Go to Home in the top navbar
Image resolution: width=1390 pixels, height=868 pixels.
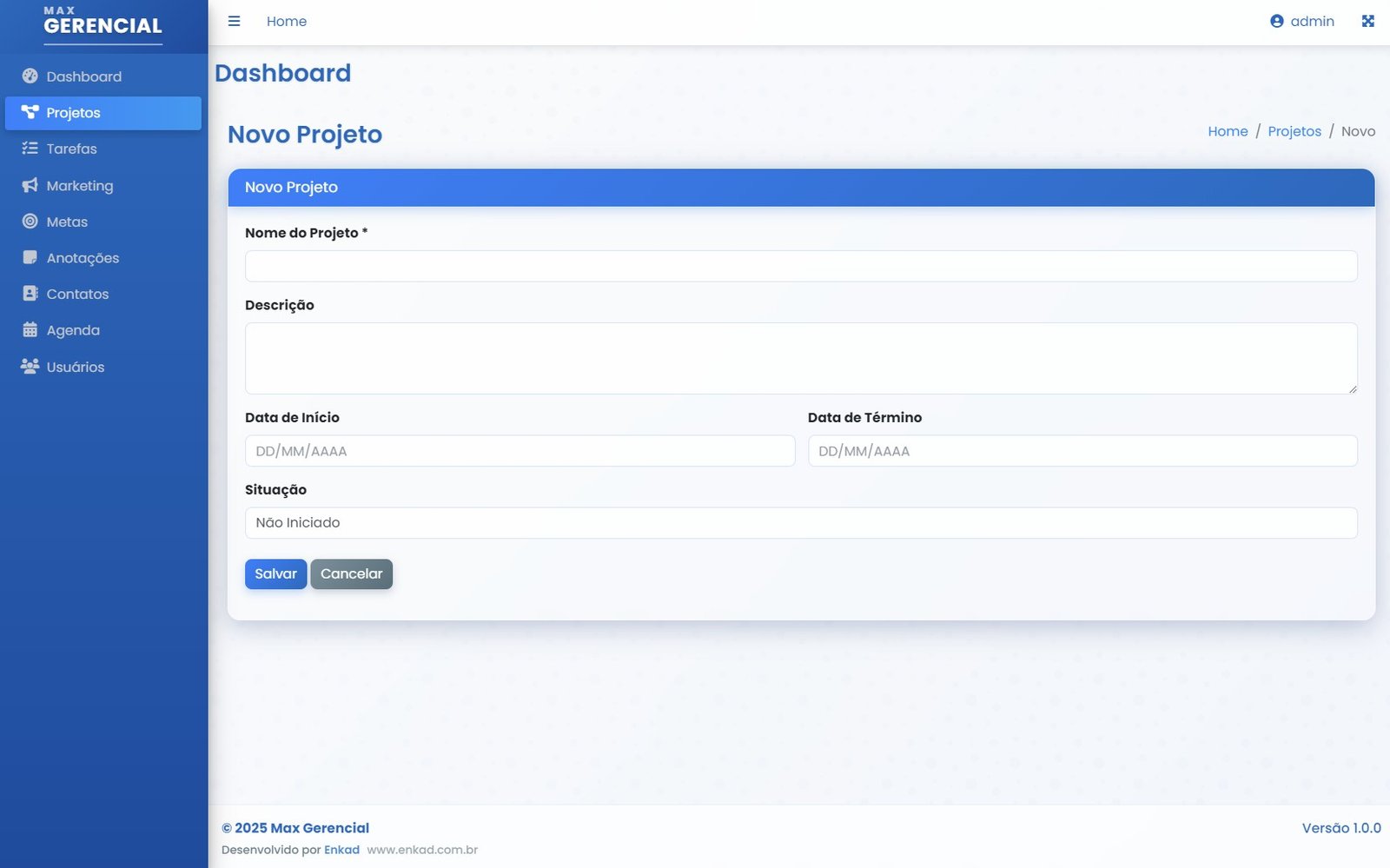tap(286, 21)
